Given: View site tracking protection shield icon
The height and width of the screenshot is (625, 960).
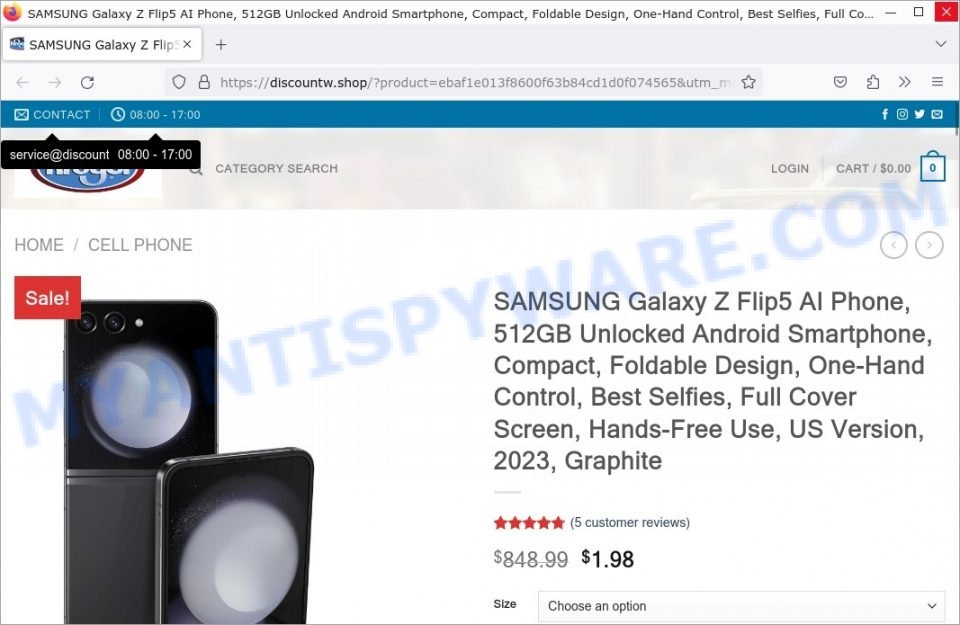Looking at the screenshot, I should [x=179, y=82].
